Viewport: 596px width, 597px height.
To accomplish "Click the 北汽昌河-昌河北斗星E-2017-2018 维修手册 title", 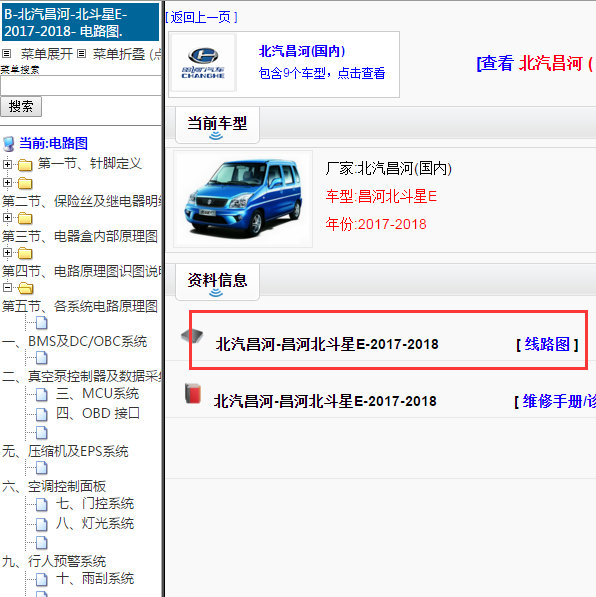I will point(325,401).
